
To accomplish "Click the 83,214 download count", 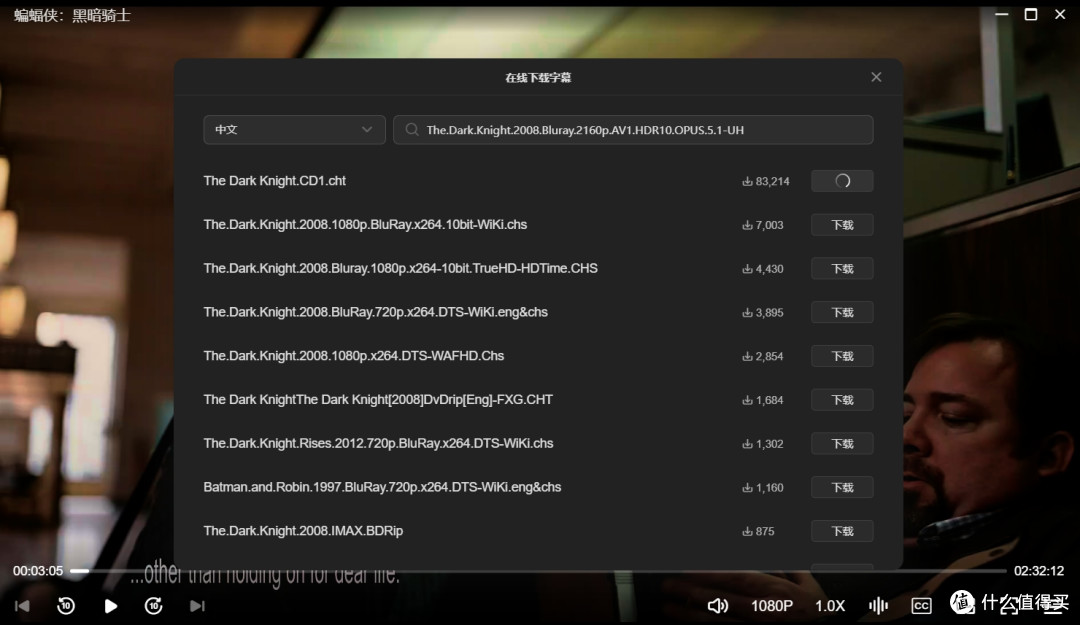I will coord(765,181).
